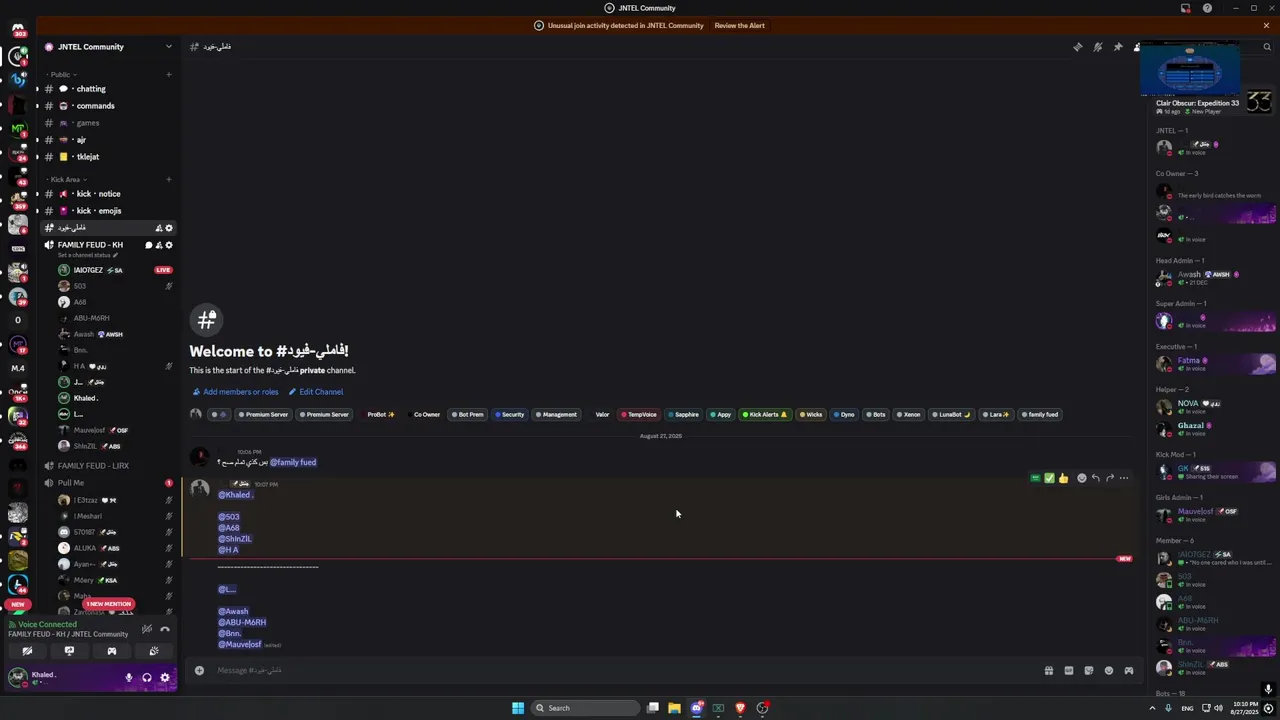
Task: Open the games channel
Action: click(108, 123)
